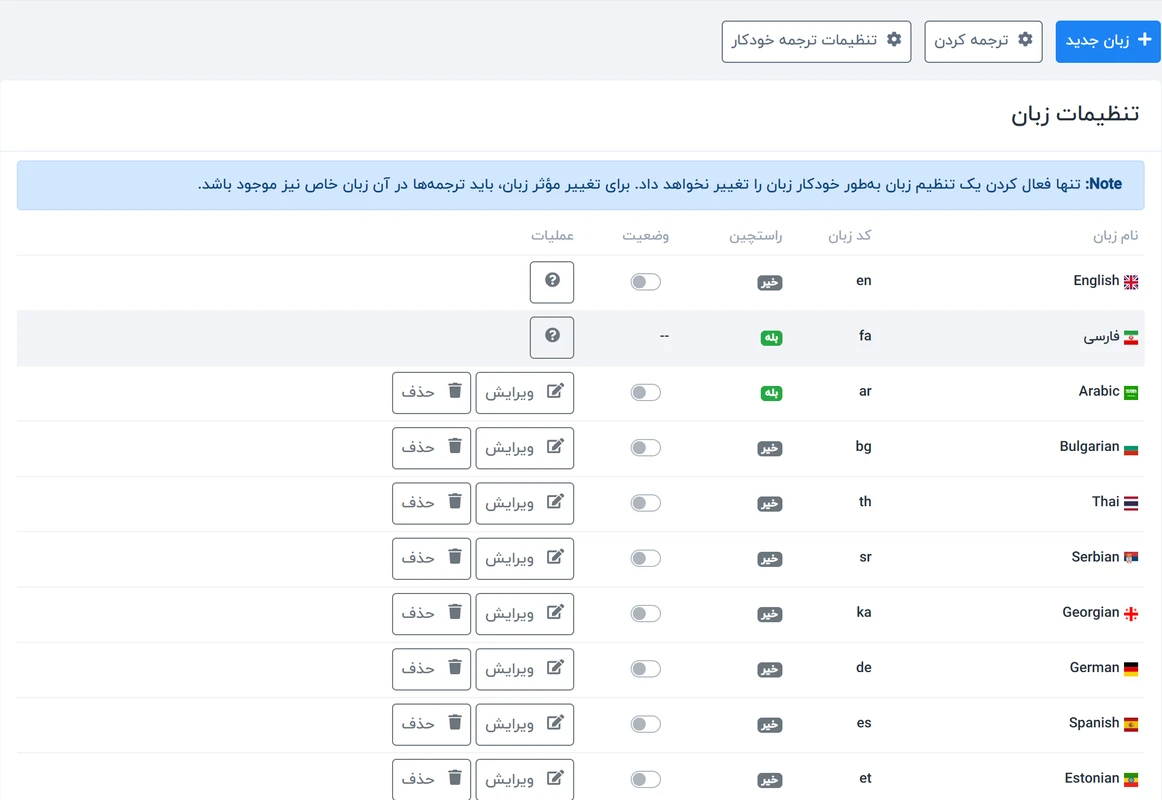This screenshot has width=1162, height=800.
Task: Turn on the Thai language switch
Action: [645, 504]
